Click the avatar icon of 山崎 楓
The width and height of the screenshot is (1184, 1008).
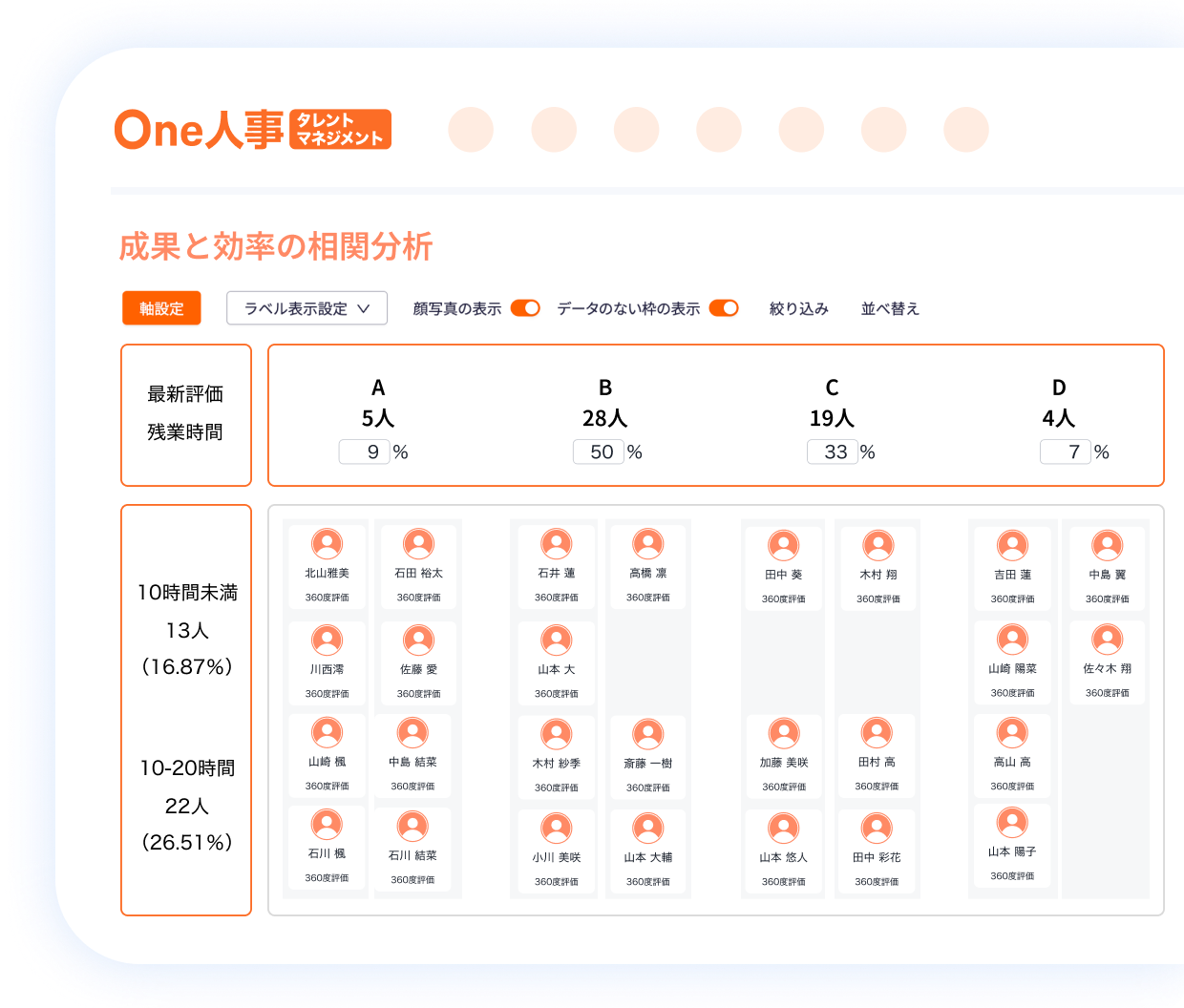coord(328,733)
